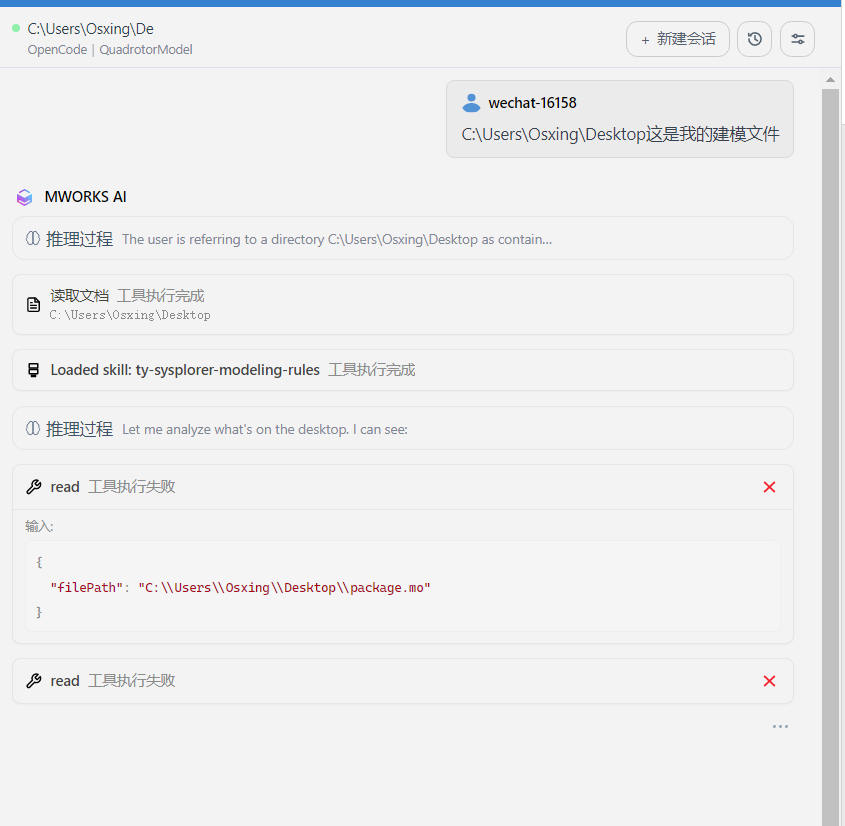
Task: Click the OpenCode label in header
Action: (x=57, y=50)
